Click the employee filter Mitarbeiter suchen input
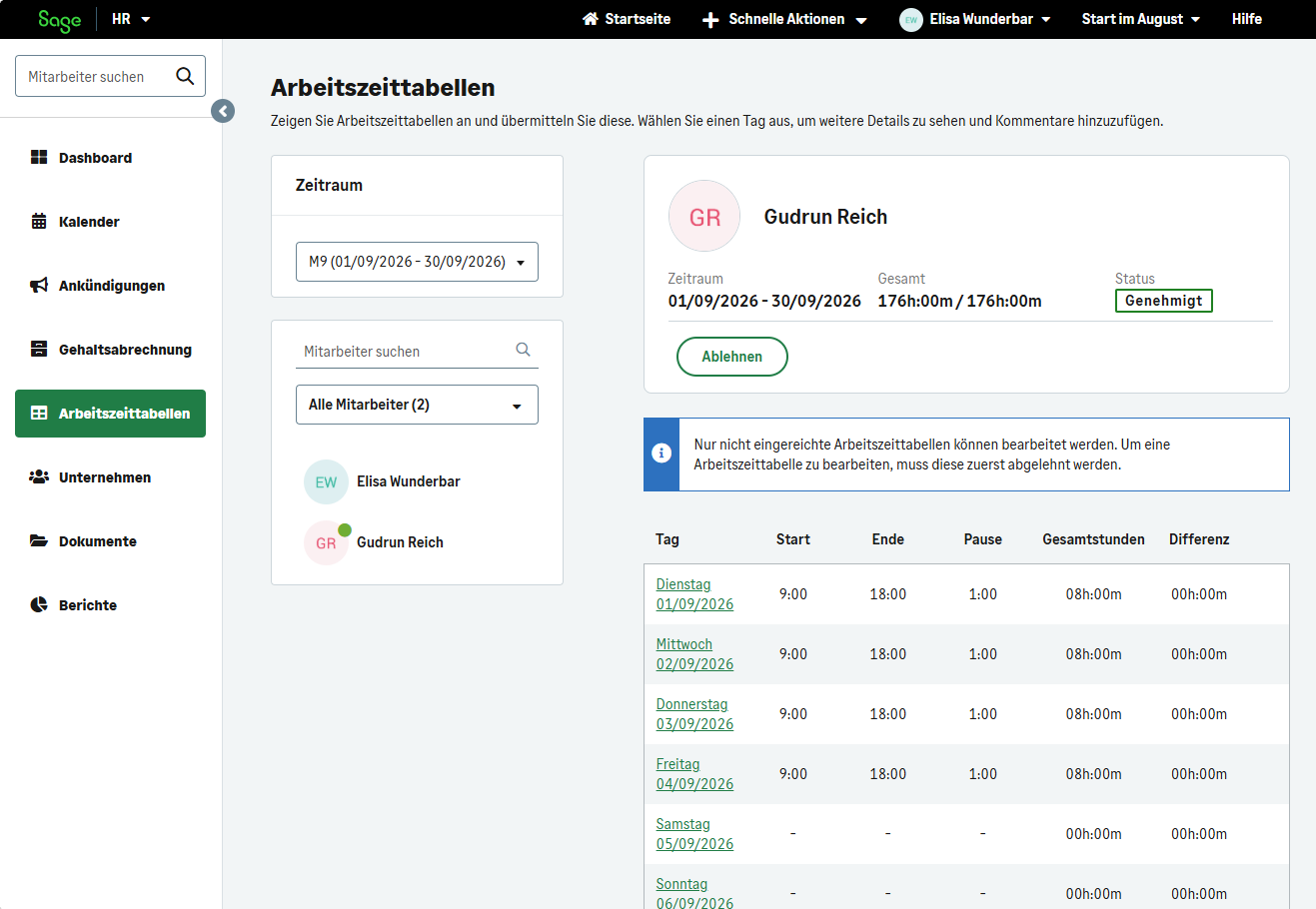Screen dimensions: 1316x909 [417, 351]
